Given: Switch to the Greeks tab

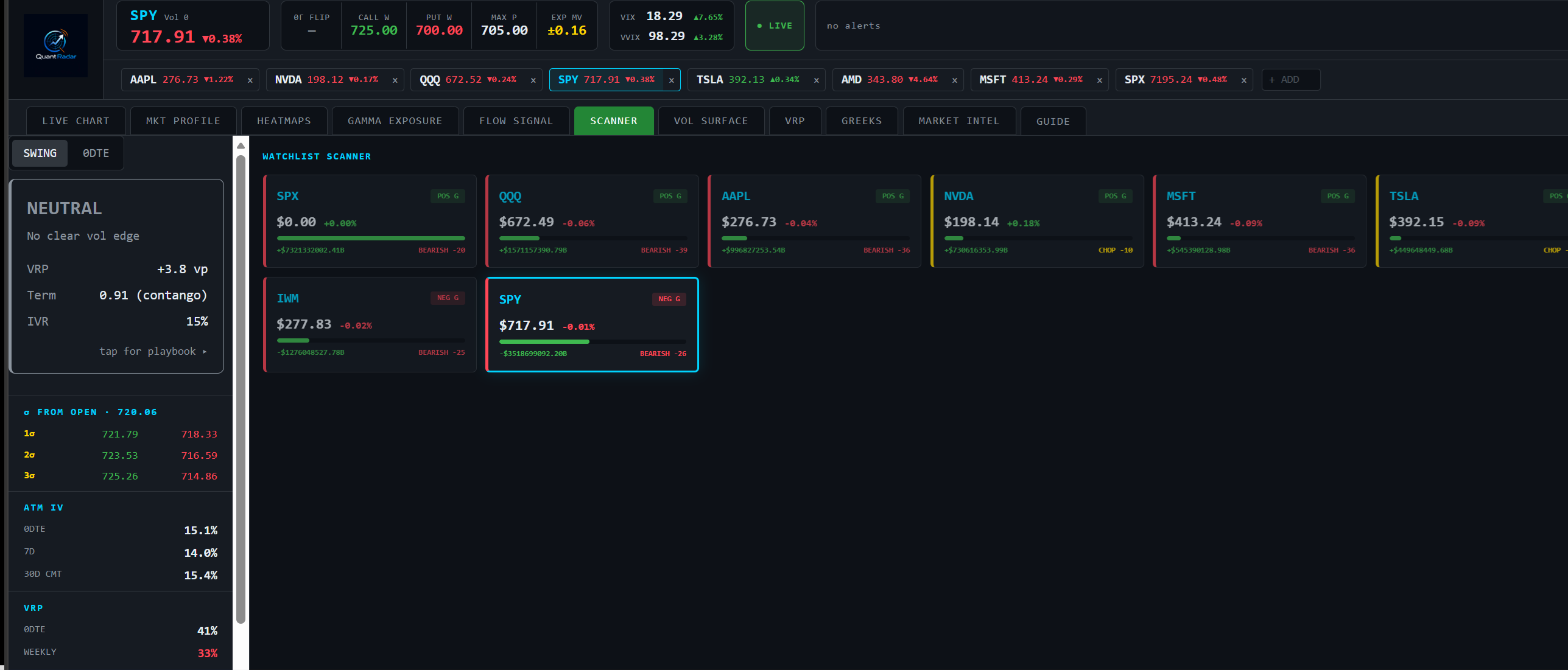Looking at the screenshot, I should (862, 121).
